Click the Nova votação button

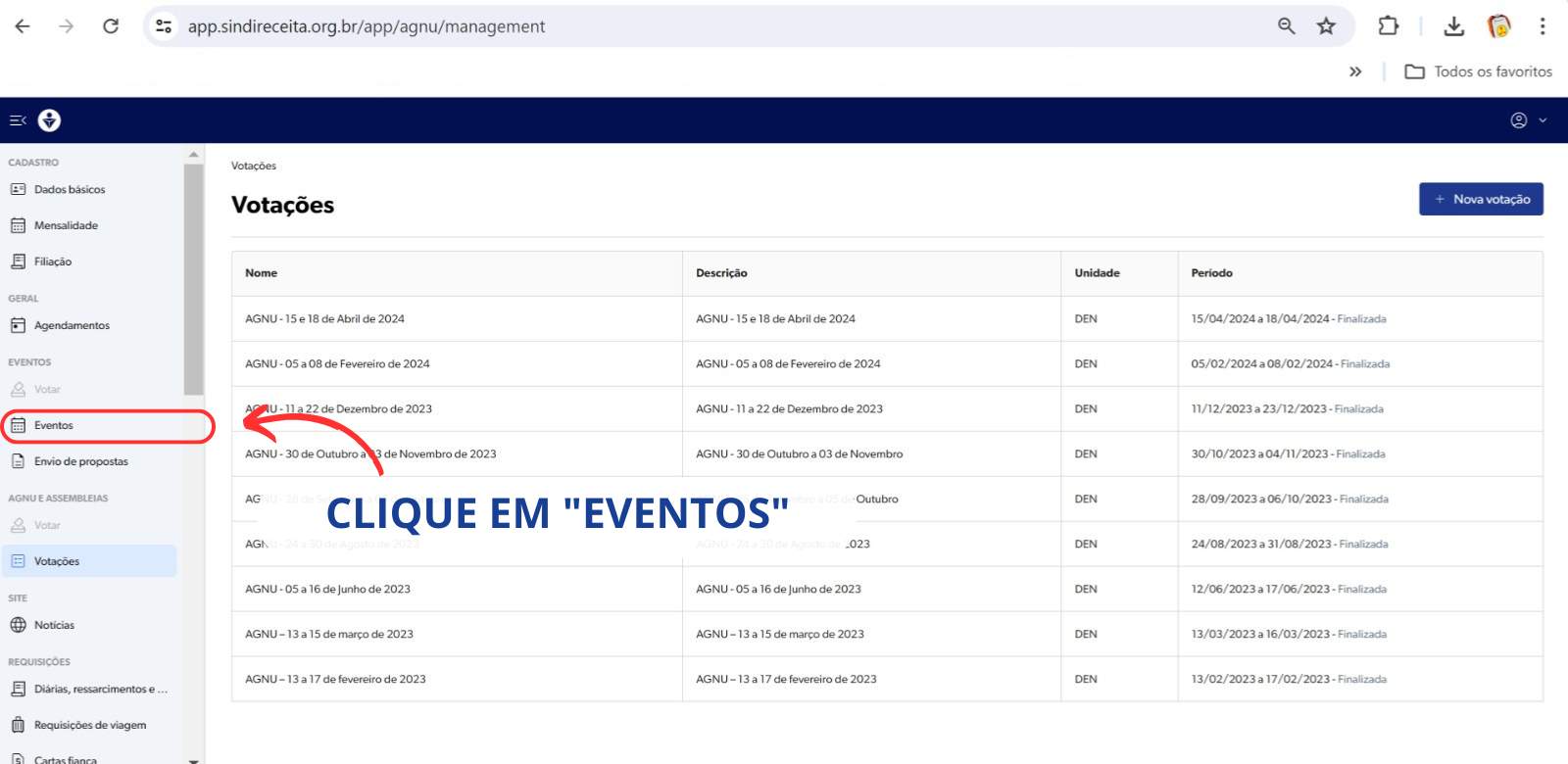(1481, 199)
